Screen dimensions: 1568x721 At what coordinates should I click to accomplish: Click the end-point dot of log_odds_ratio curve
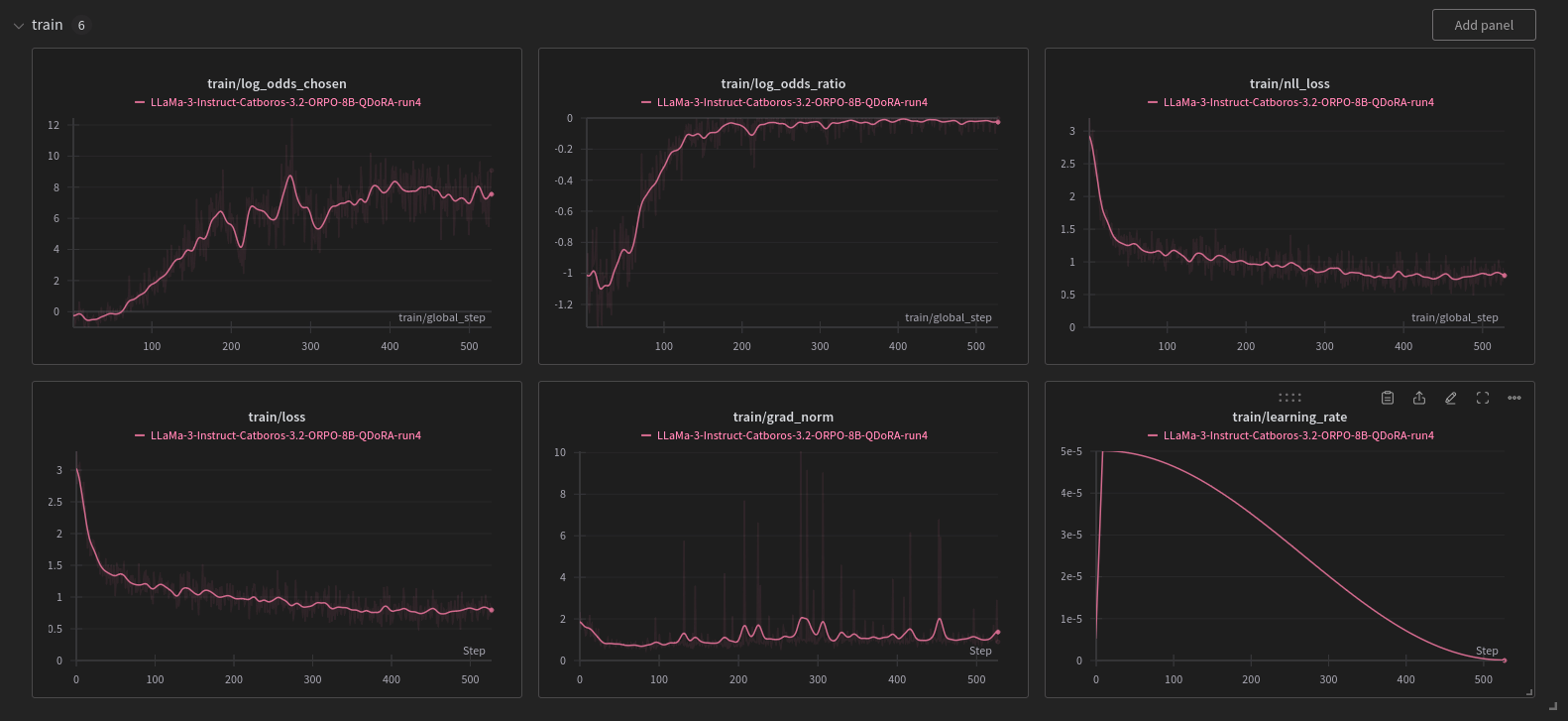(x=998, y=122)
